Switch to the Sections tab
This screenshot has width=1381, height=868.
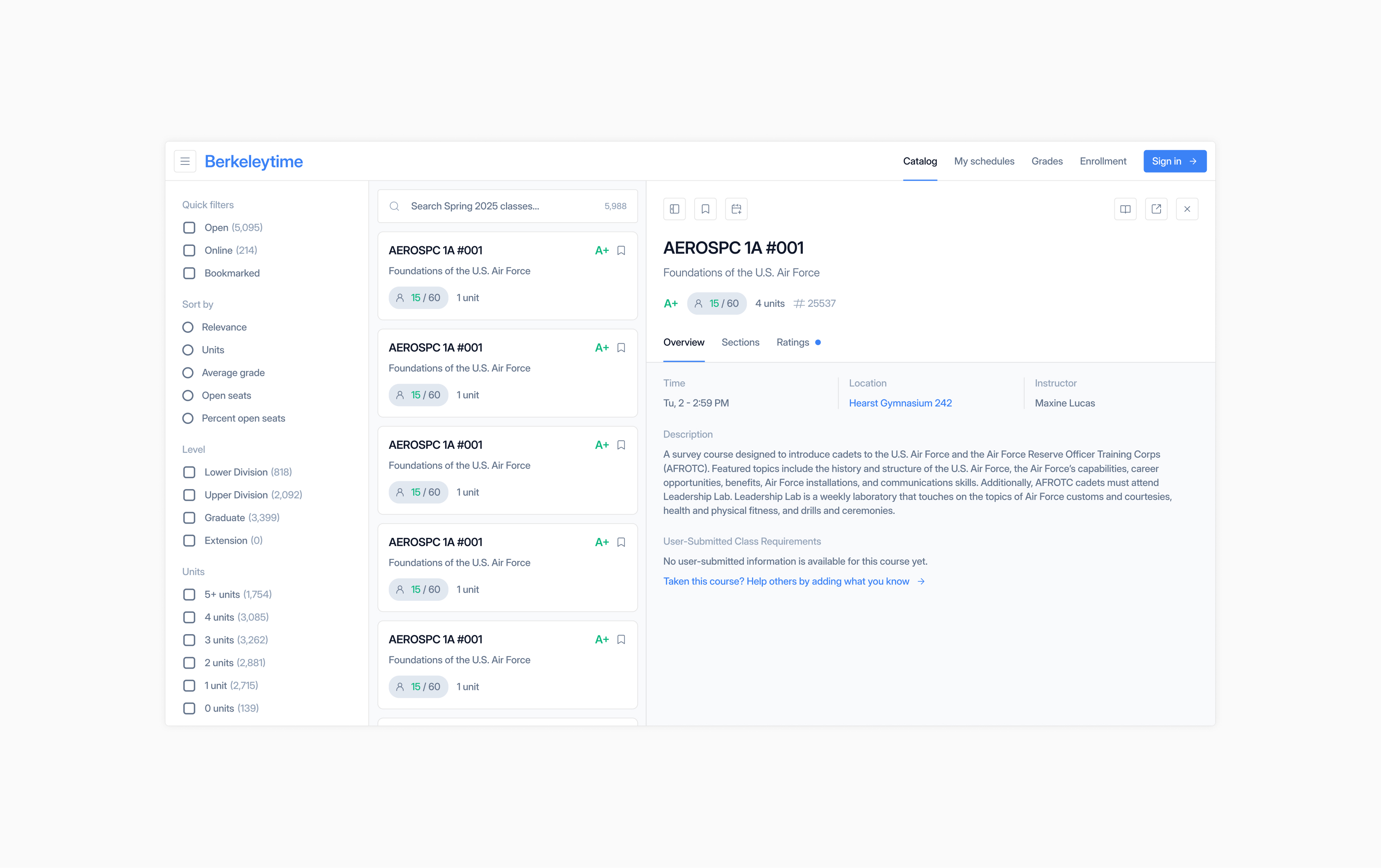[x=740, y=342]
